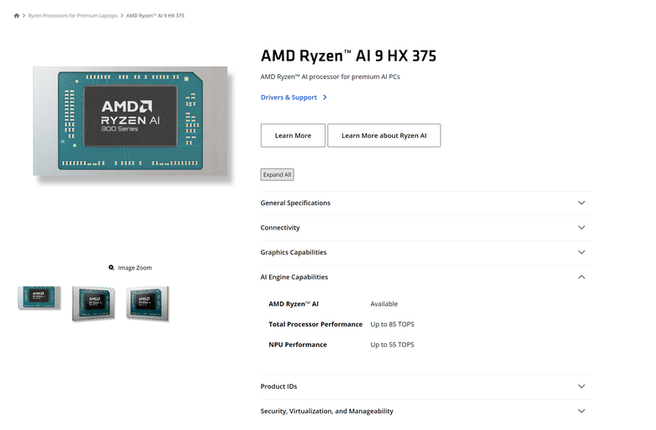Viewport: 656px width, 430px height.
Task: Click General Specifications chevron arrow
Action: (x=582, y=203)
